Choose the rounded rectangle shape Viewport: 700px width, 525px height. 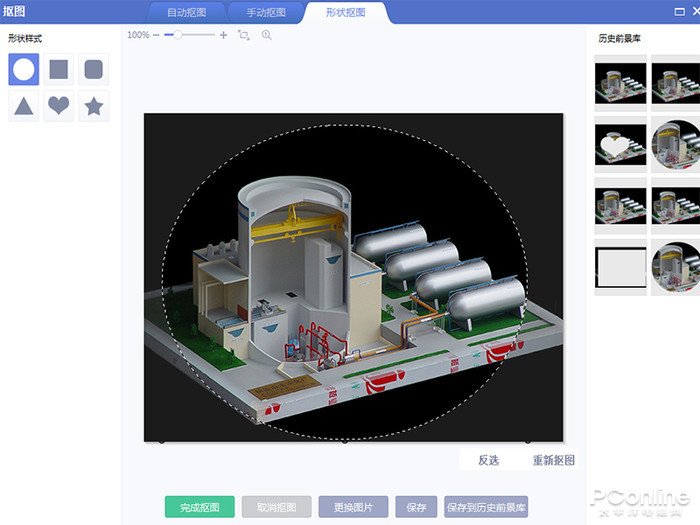click(x=94, y=70)
